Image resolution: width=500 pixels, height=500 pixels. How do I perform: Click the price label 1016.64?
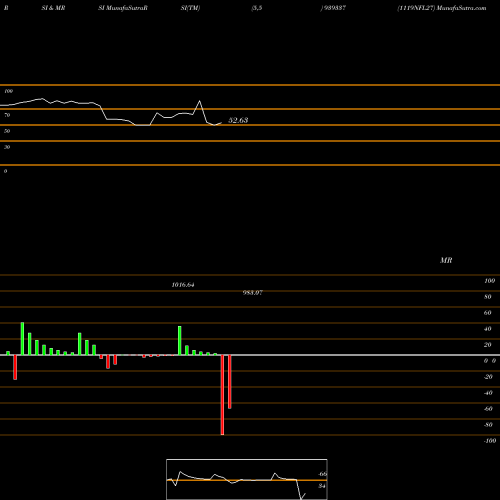pos(183,285)
